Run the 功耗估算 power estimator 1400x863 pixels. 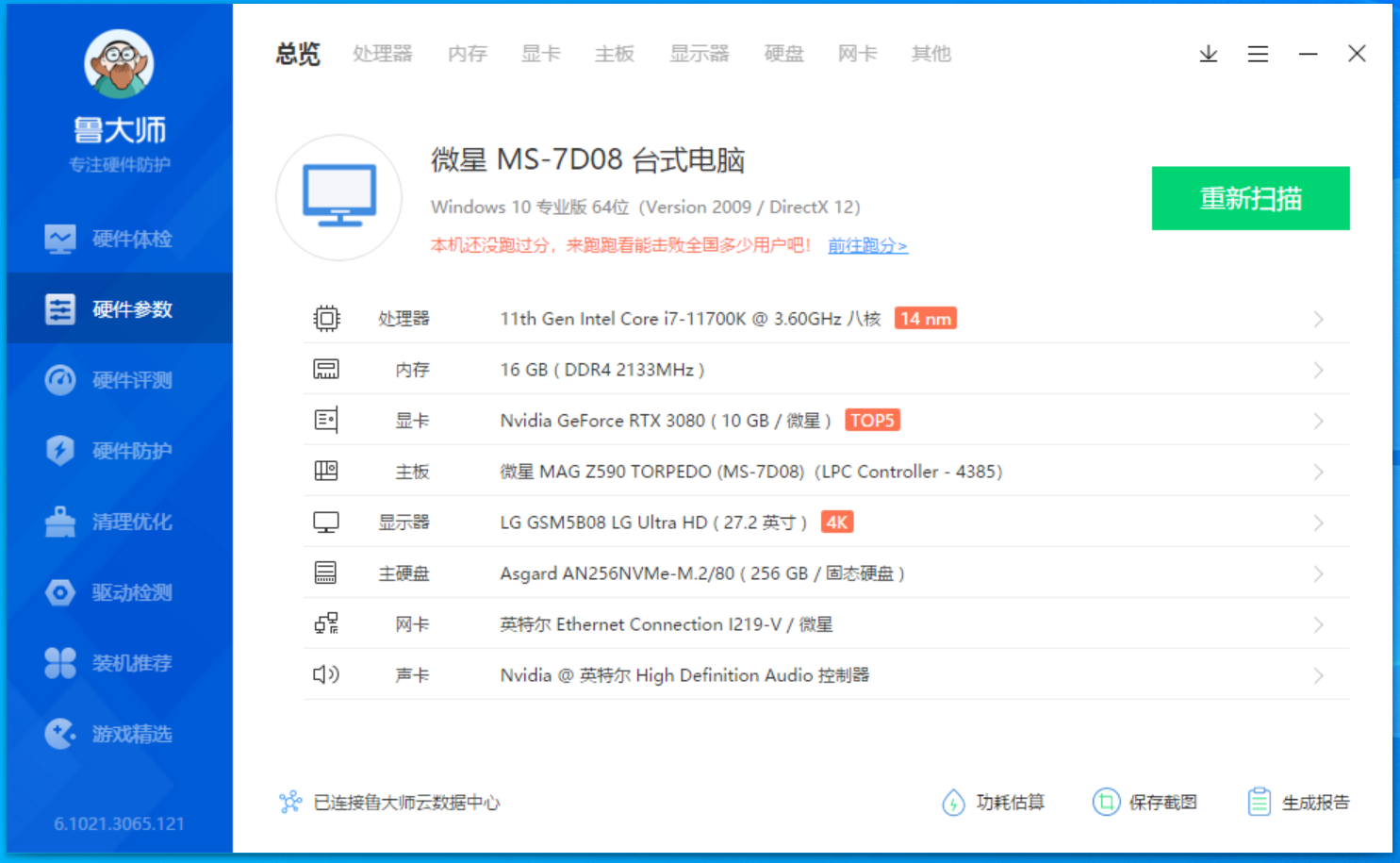(993, 802)
